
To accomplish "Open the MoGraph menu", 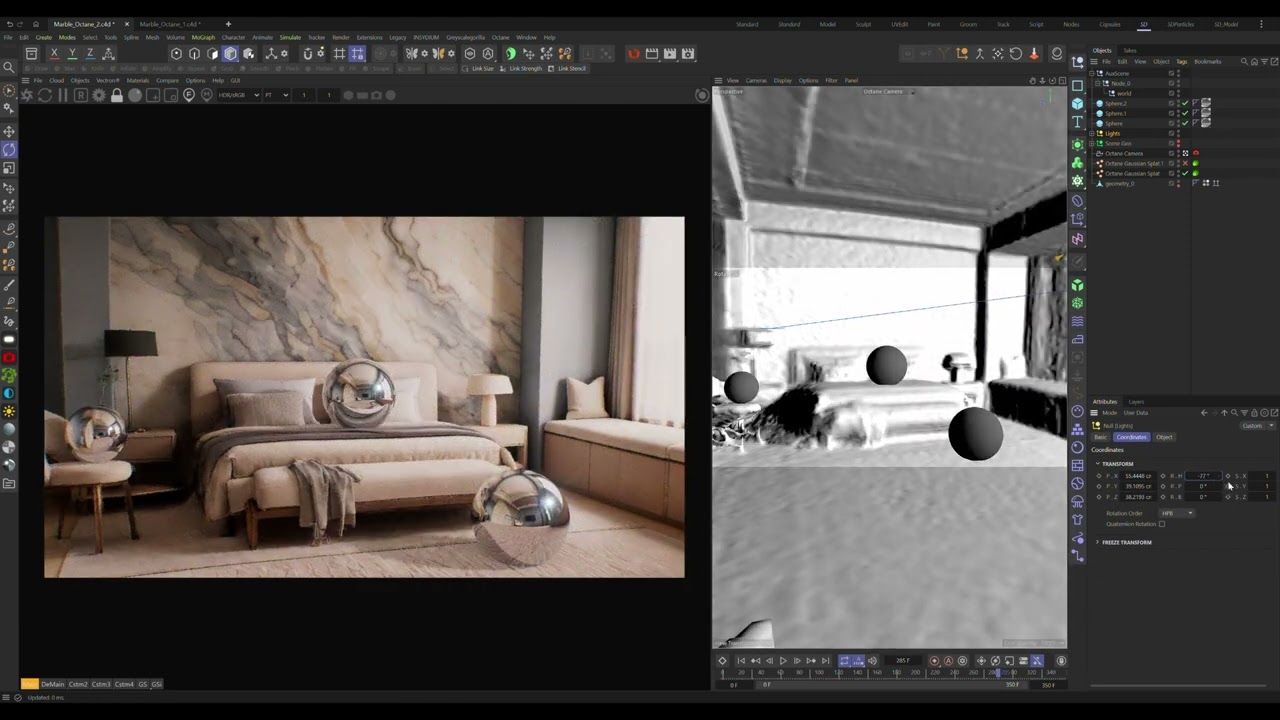I will [x=203, y=37].
